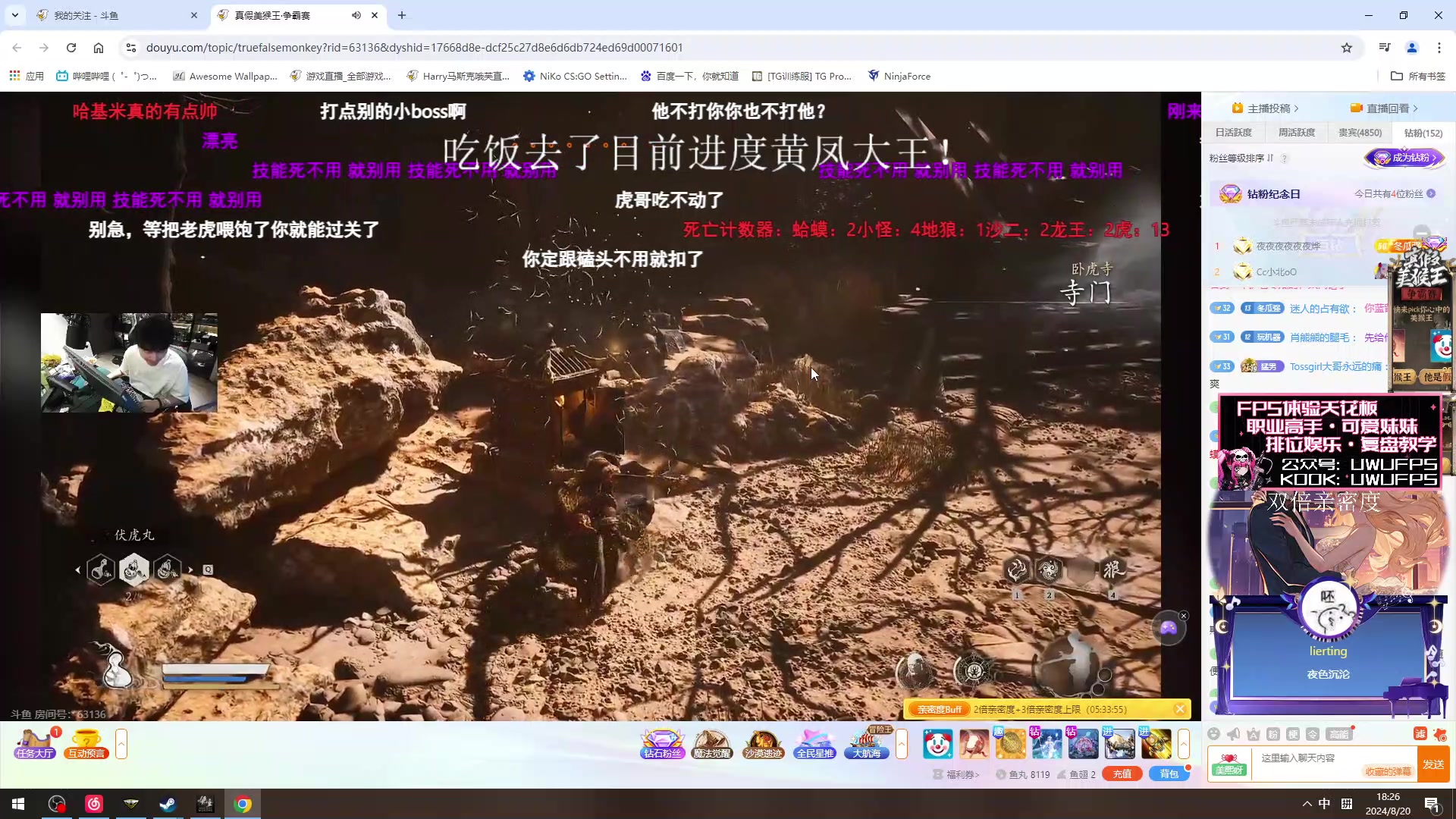Open the site info icon left of URL

tap(130, 48)
